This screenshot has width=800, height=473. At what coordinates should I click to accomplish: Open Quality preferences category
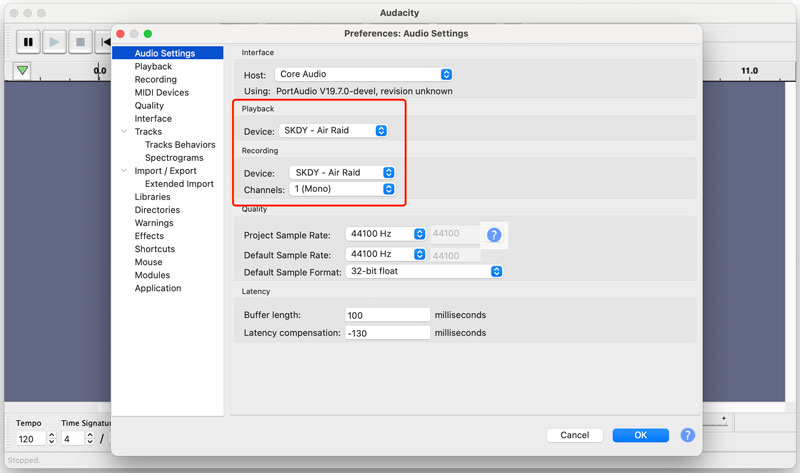click(x=149, y=106)
